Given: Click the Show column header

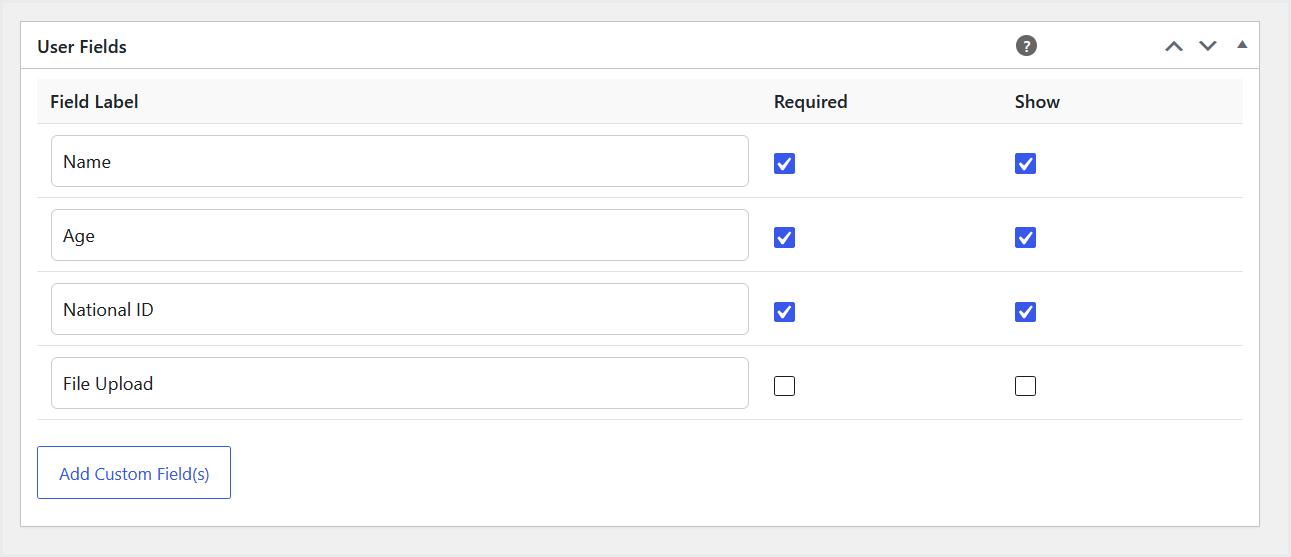Looking at the screenshot, I should pos(1037,102).
